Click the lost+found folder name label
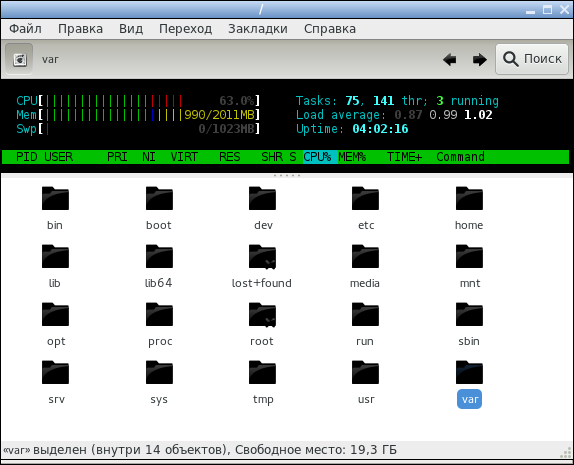 262,283
